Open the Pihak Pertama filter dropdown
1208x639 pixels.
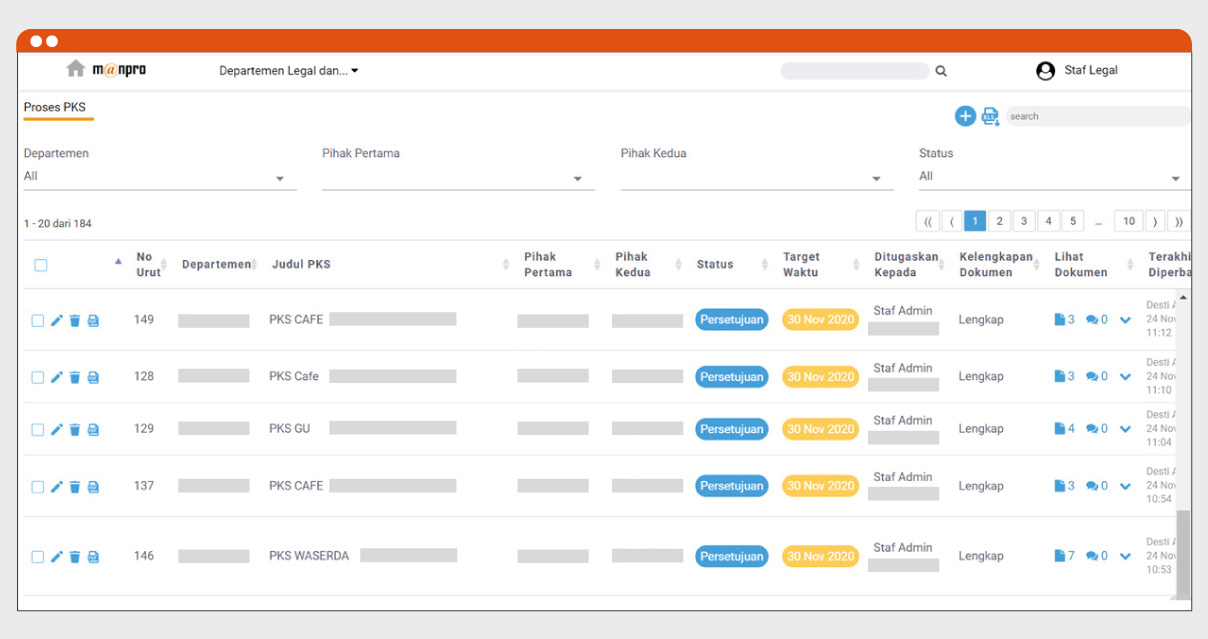pos(458,177)
